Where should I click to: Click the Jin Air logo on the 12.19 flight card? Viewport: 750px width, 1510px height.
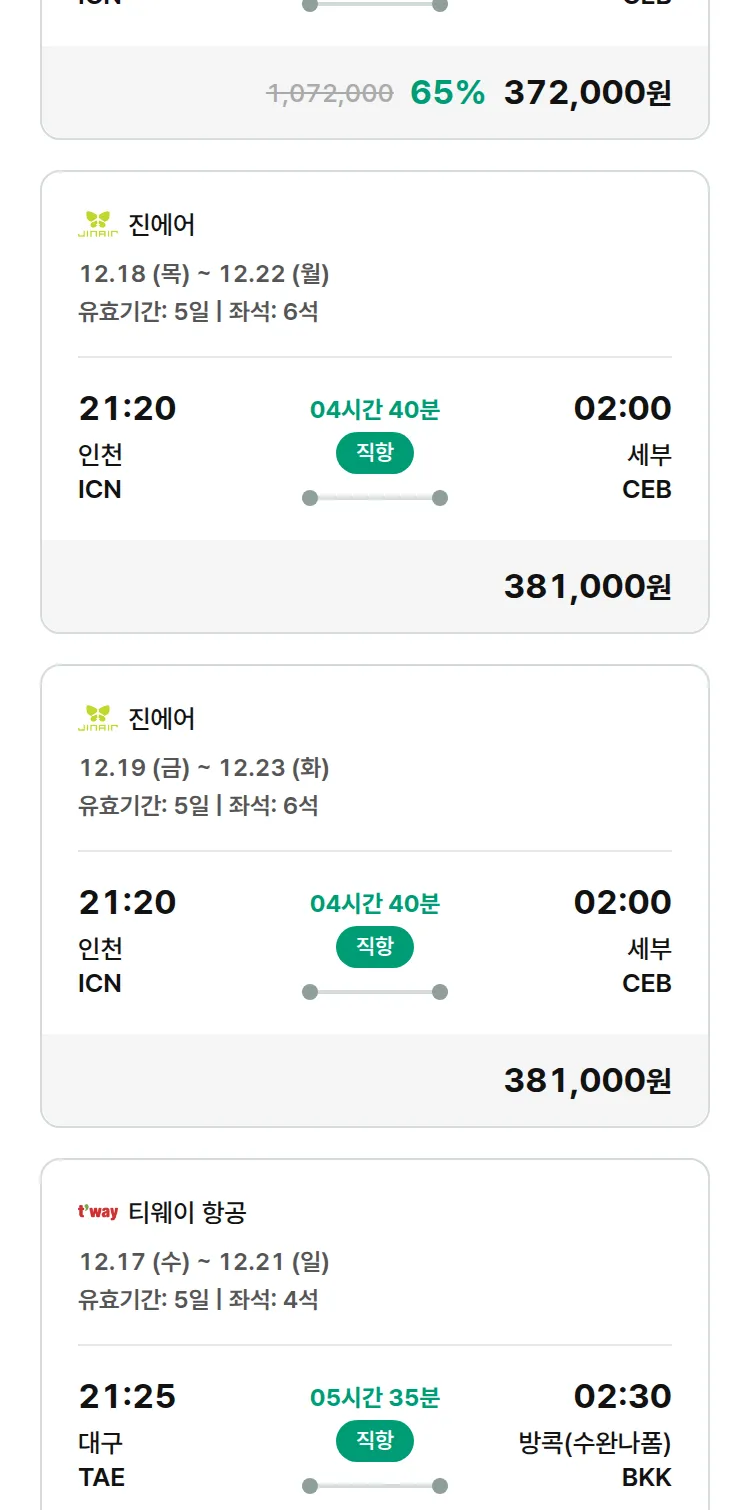tap(98, 718)
